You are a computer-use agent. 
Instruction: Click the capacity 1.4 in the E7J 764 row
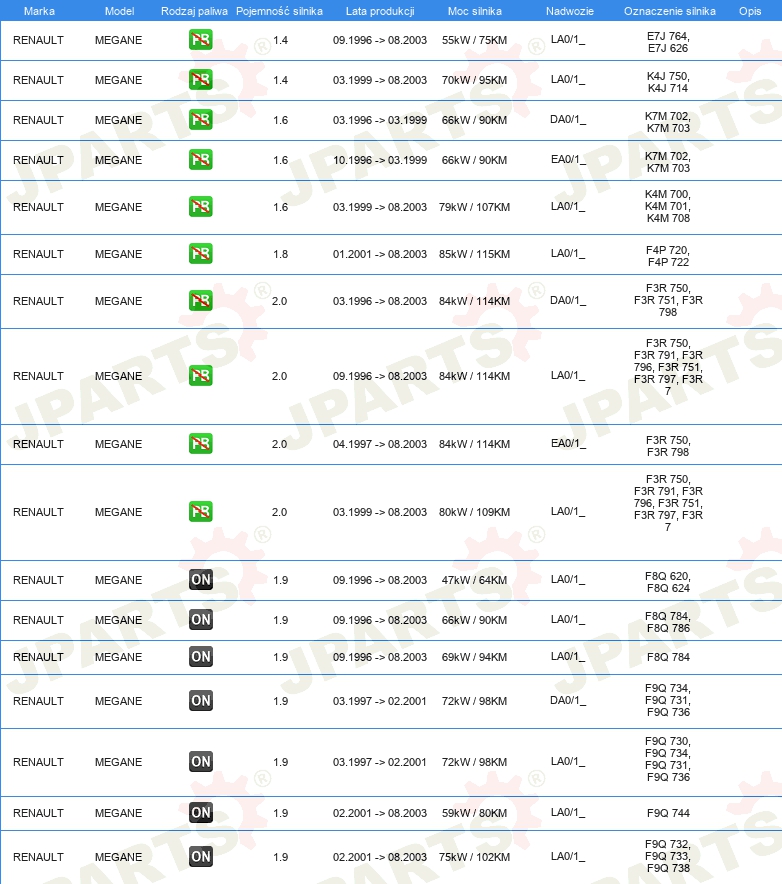[x=280, y=41]
